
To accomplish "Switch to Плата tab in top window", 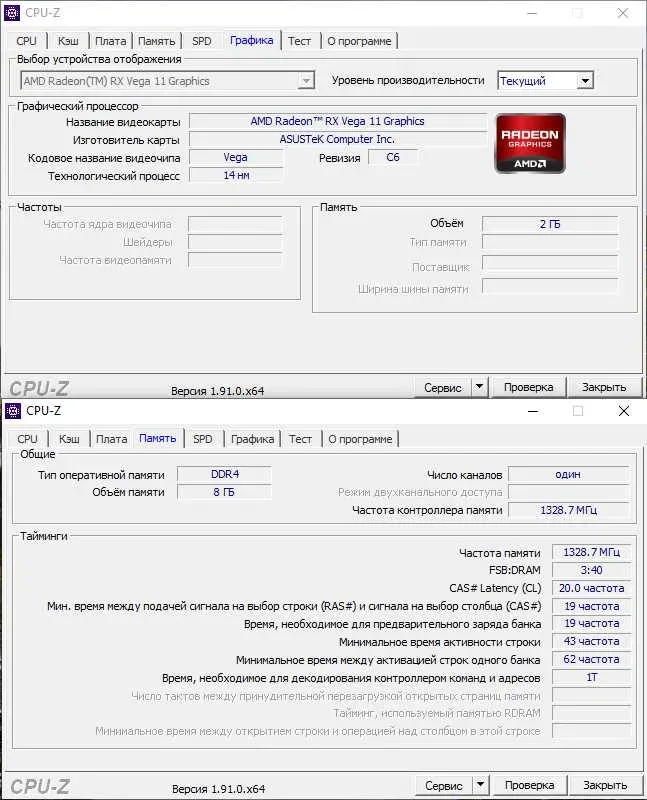I will coord(111,41).
